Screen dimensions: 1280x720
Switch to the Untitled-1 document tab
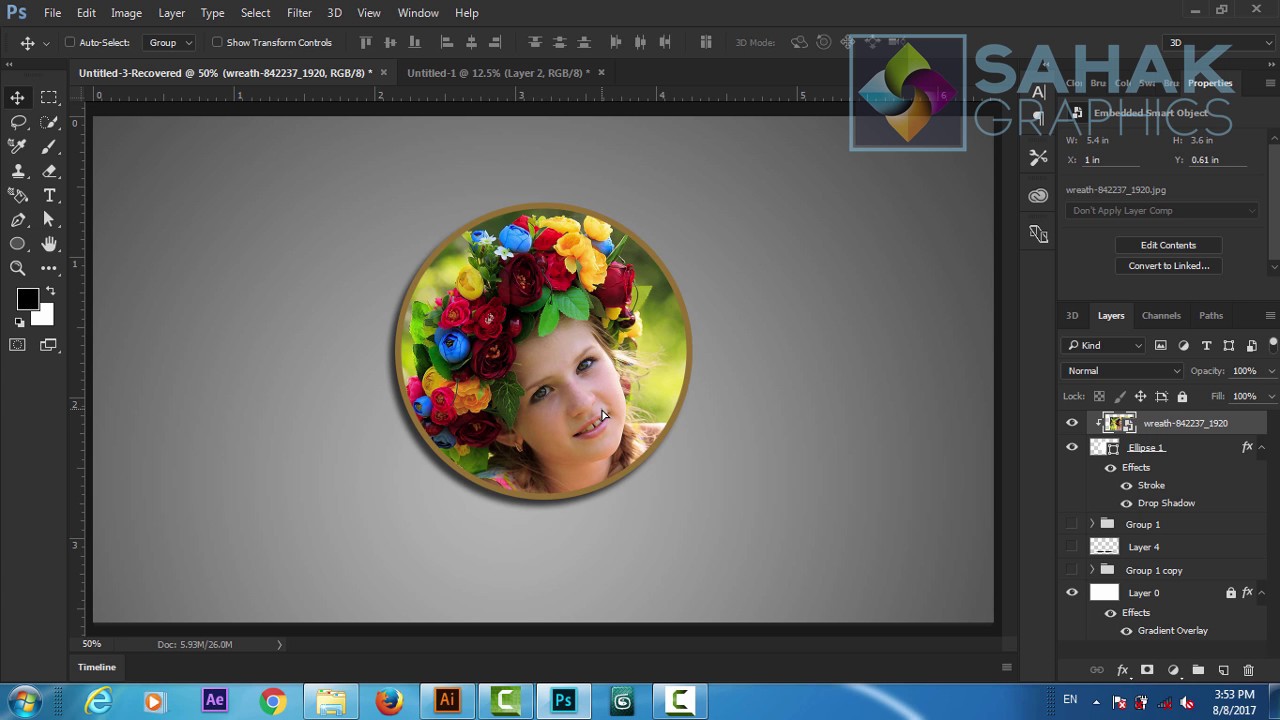498,73
